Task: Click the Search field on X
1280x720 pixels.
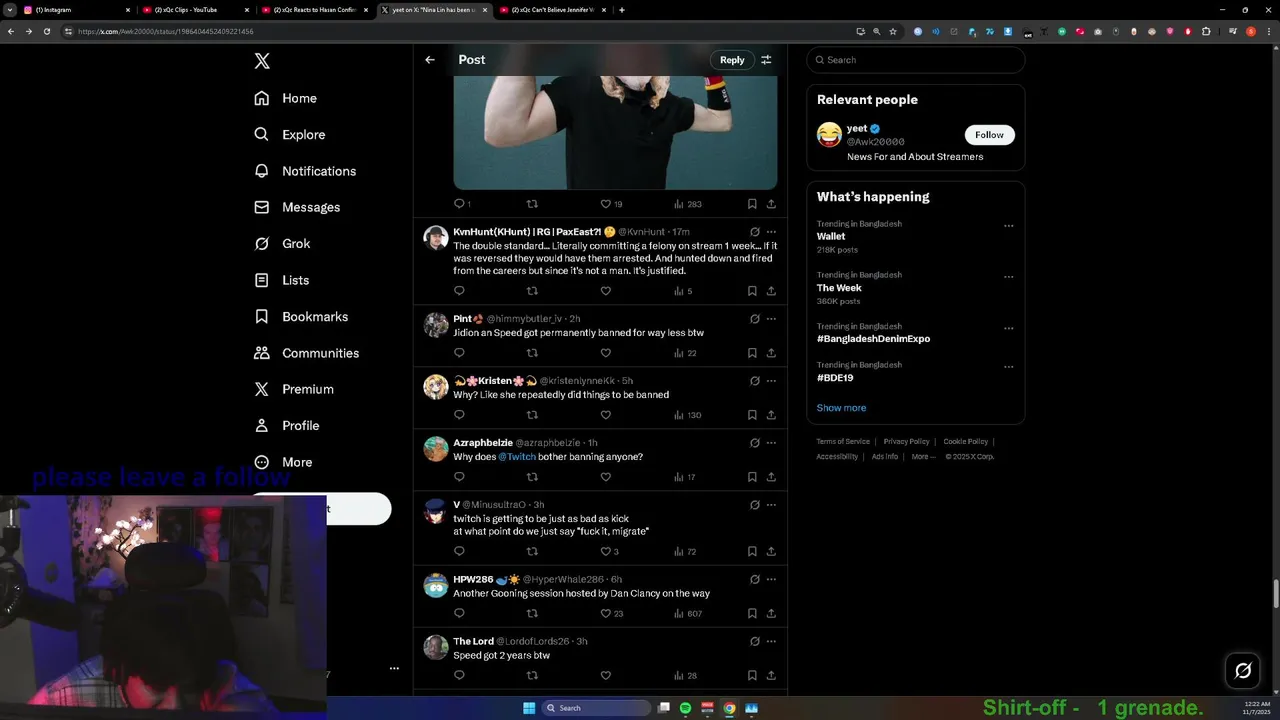Action: (916, 60)
